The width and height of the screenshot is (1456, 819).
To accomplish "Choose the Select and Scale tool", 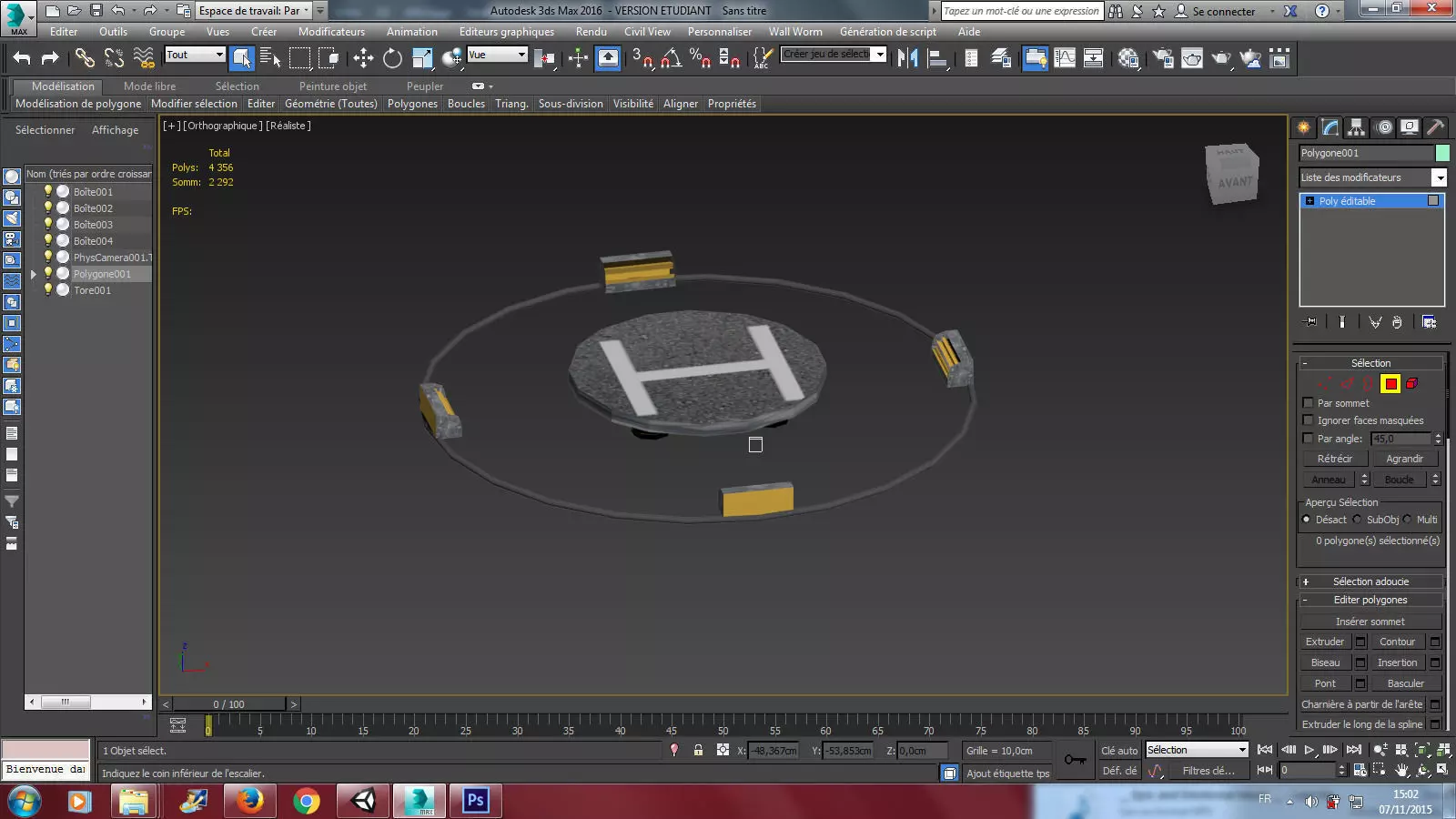I will pos(422,58).
